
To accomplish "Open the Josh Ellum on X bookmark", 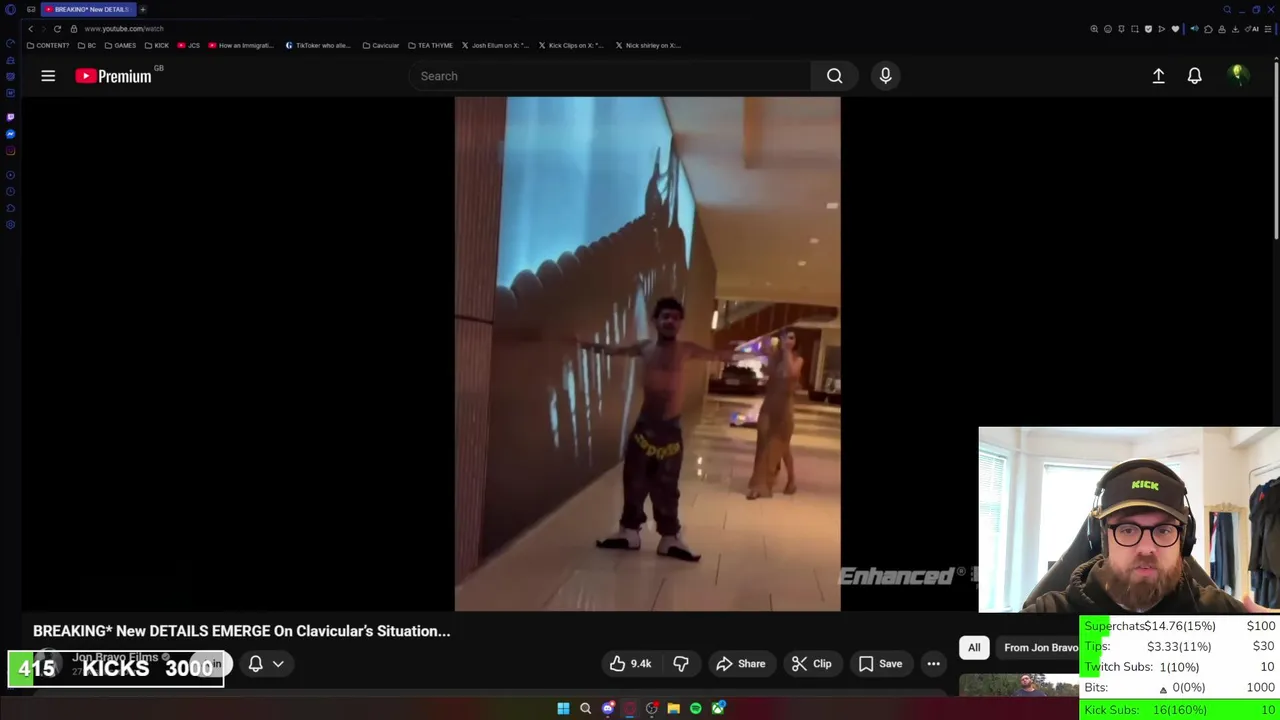I will pyautogui.click(x=495, y=45).
